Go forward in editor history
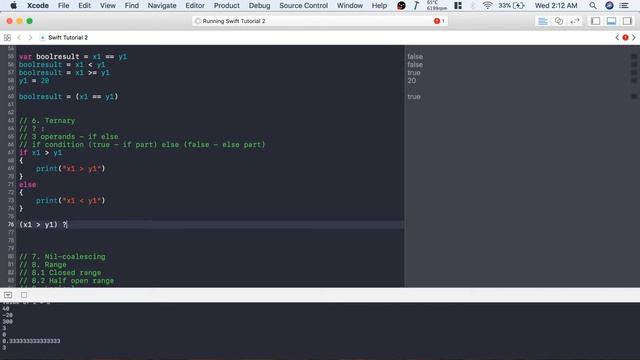Viewport: 640px width, 360px height. [30, 38]
